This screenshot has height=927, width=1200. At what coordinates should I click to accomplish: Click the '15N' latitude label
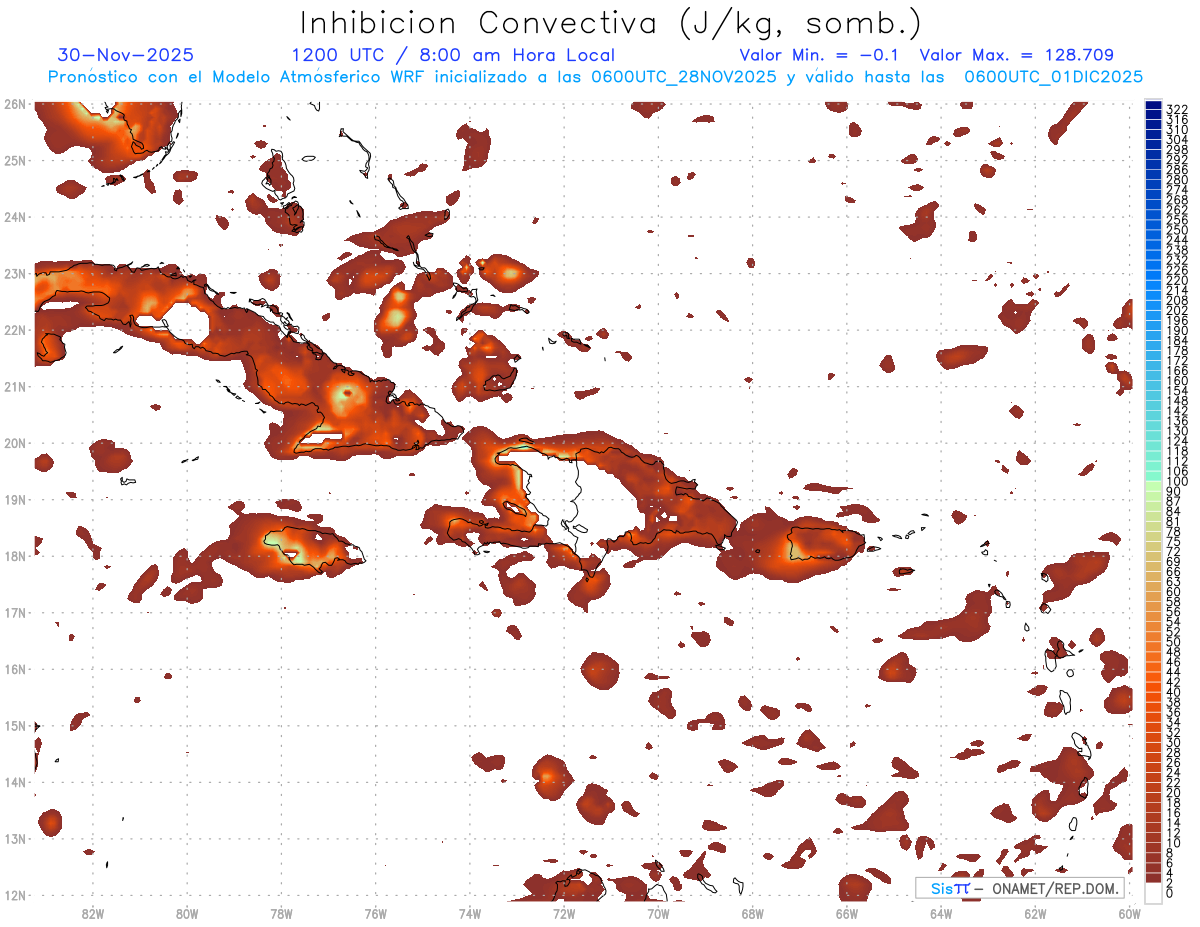click(x=14, y=725)
